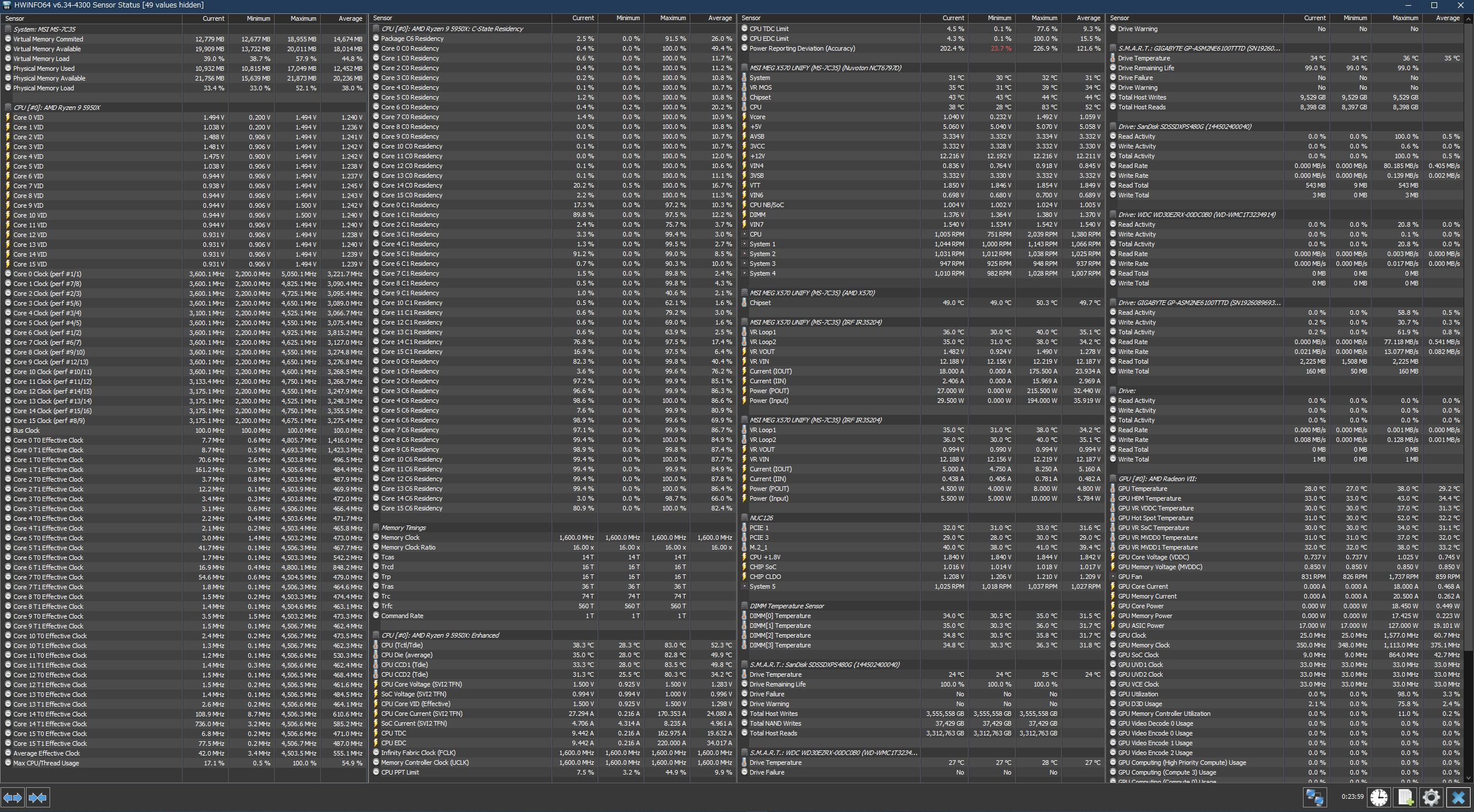Select the CPU (Tctl/Tdie) temperature row
This screenshot has height=812, width=1474.
click(402, 645)
